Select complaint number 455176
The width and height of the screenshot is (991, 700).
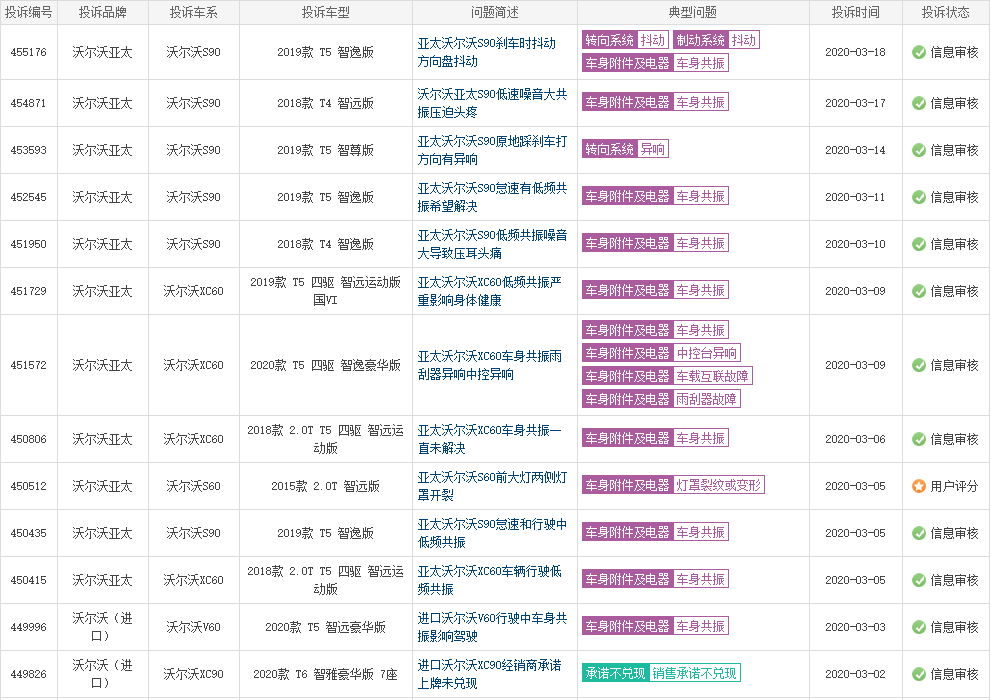[28, 52]
